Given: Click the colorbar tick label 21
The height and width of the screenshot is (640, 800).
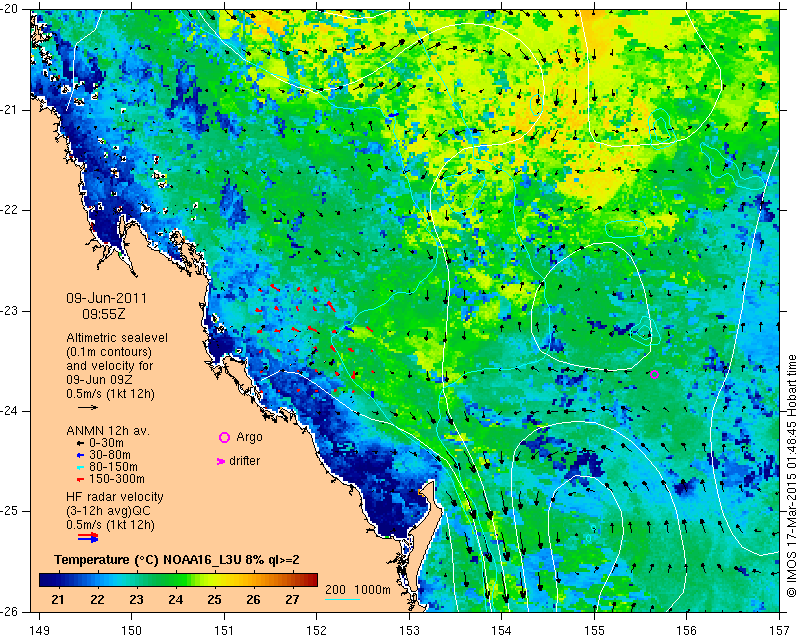Looking at the screenshot, I should [x=58, y=600].
